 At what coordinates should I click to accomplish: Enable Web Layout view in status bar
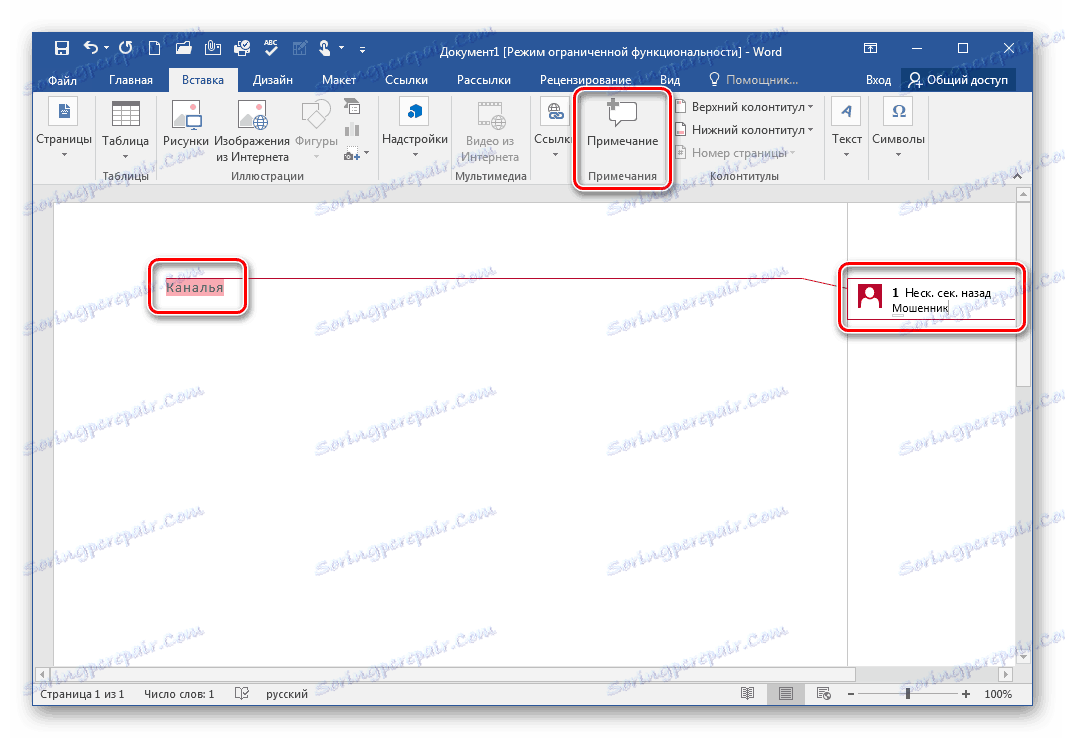(823, 693)
